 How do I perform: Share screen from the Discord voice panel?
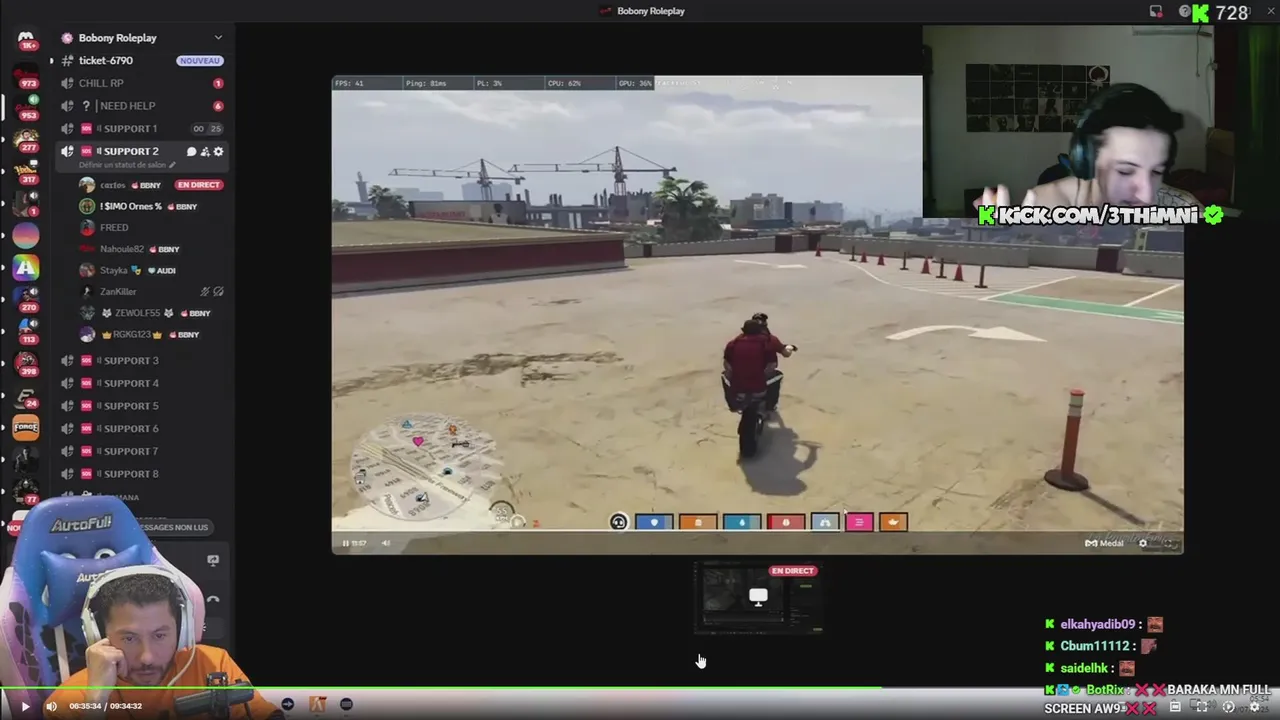pos(213,561)
